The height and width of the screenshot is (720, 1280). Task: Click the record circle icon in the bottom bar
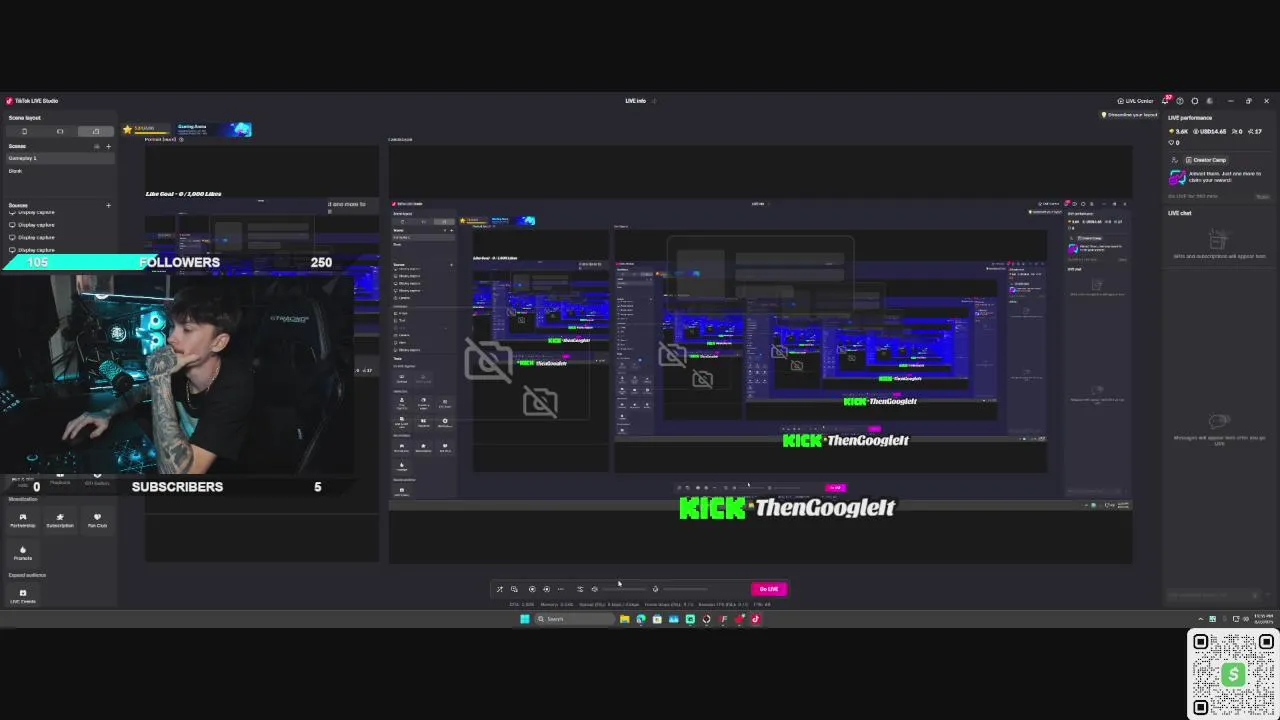pyautogui.click(x=532, y=589)
